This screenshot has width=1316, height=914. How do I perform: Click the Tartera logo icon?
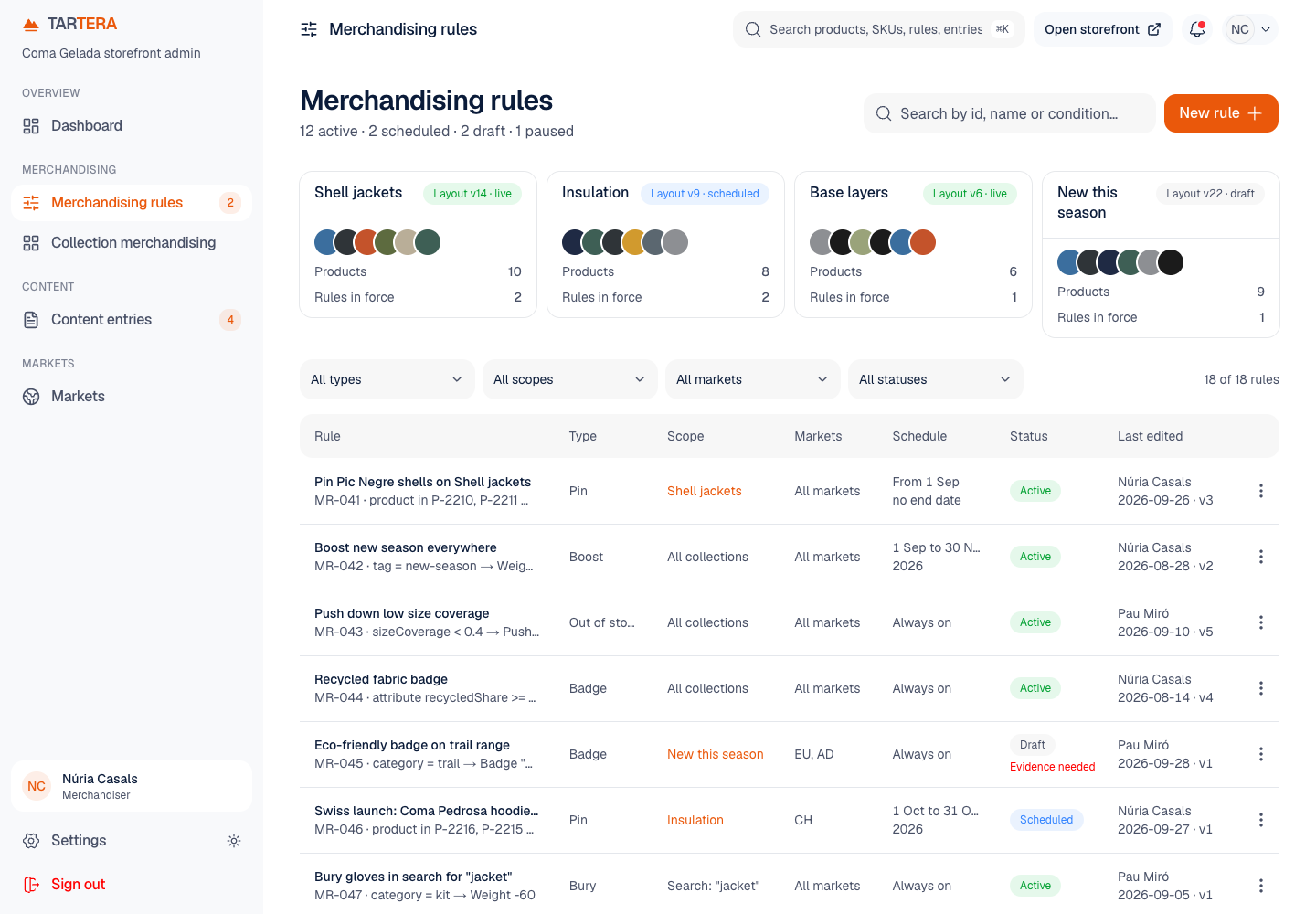[x=31, y=24]
